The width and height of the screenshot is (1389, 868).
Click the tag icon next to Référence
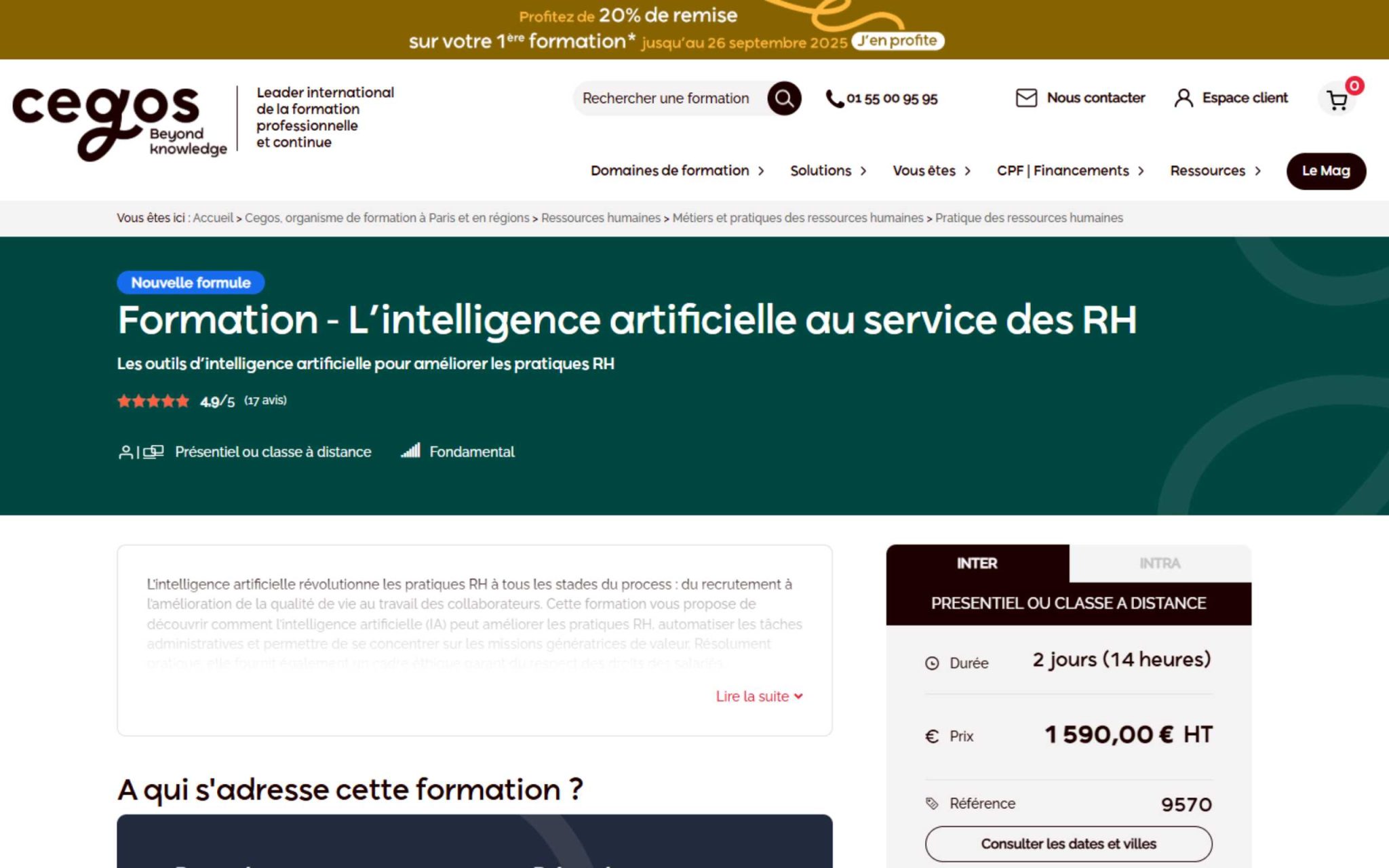pyautogui.click(x=932, y=804)
